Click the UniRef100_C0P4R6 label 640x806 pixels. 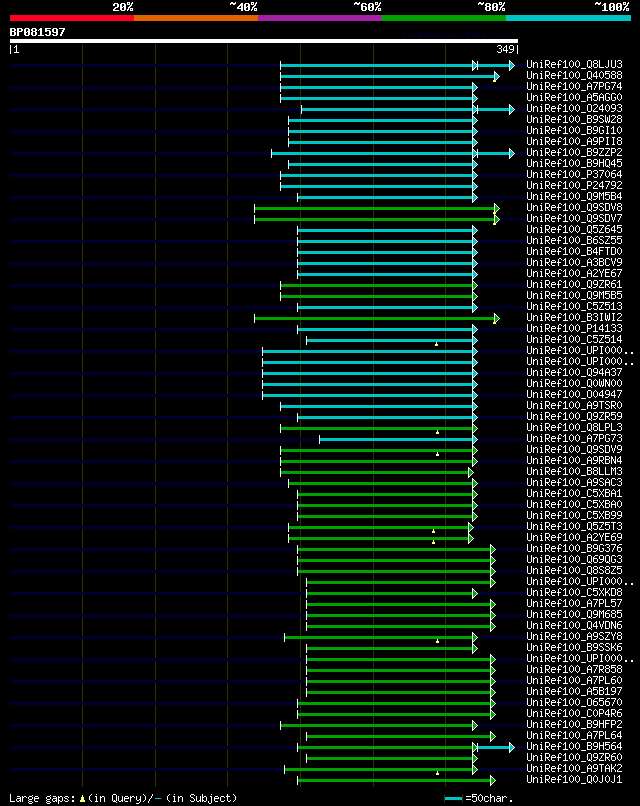coord(574,713)
